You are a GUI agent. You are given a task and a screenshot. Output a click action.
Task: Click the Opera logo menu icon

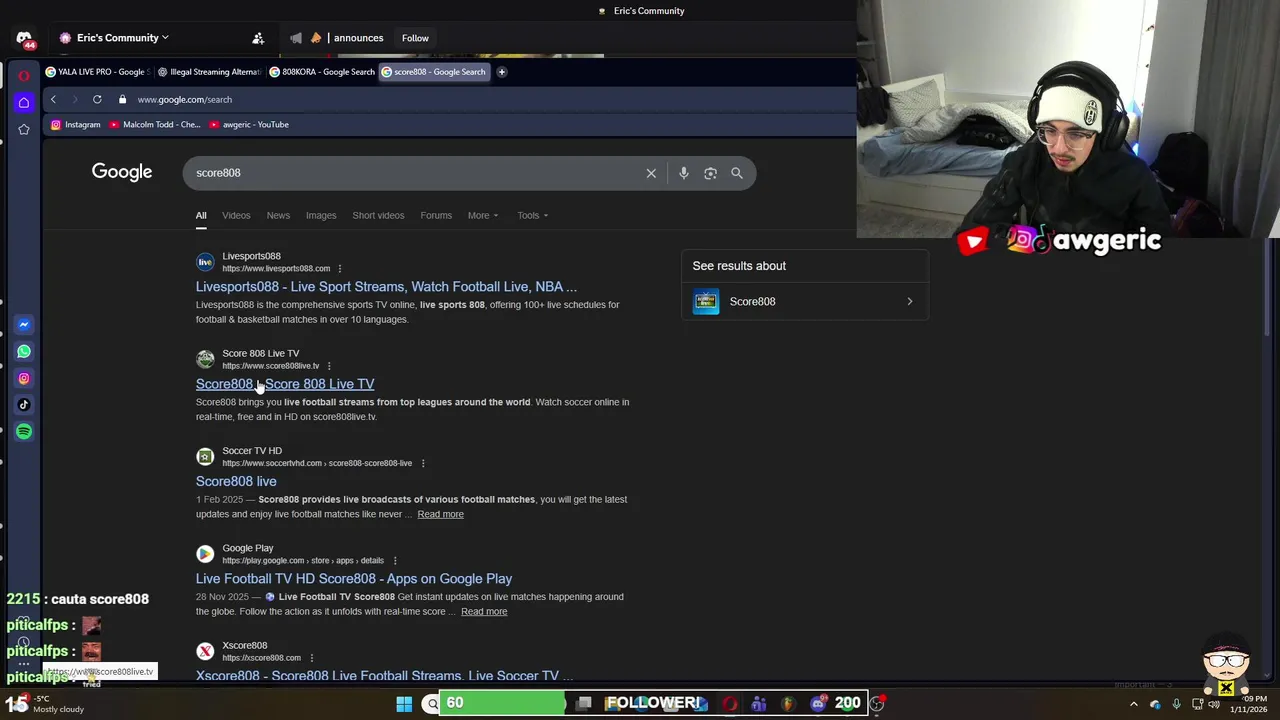coord(24,76)
